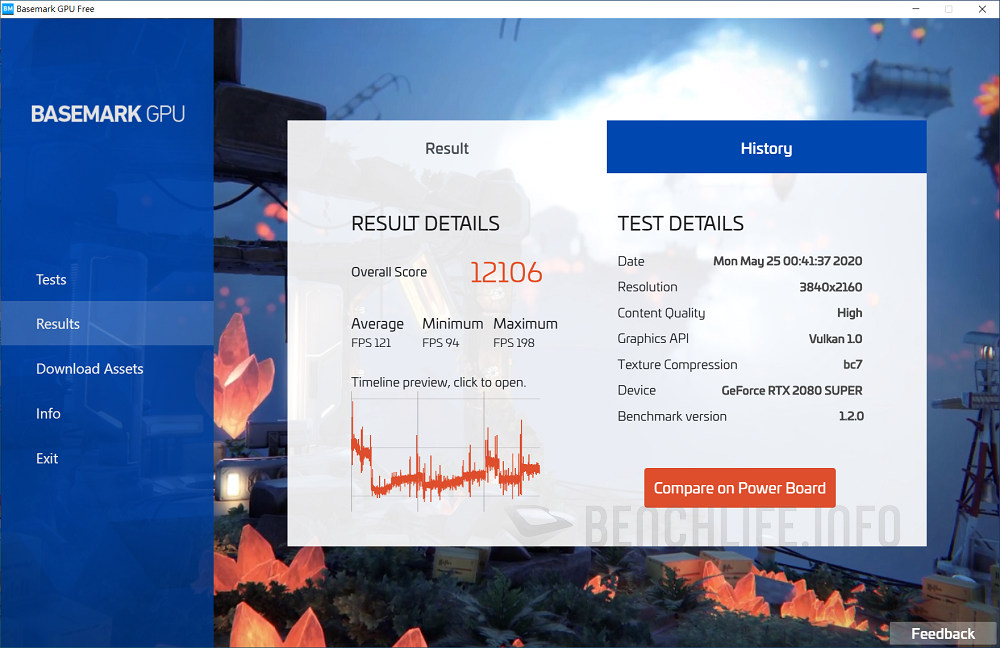The width and height of the screenshot is (1000, 648).
Task: Select Results in the sidebar
Action: pos(57,323)
